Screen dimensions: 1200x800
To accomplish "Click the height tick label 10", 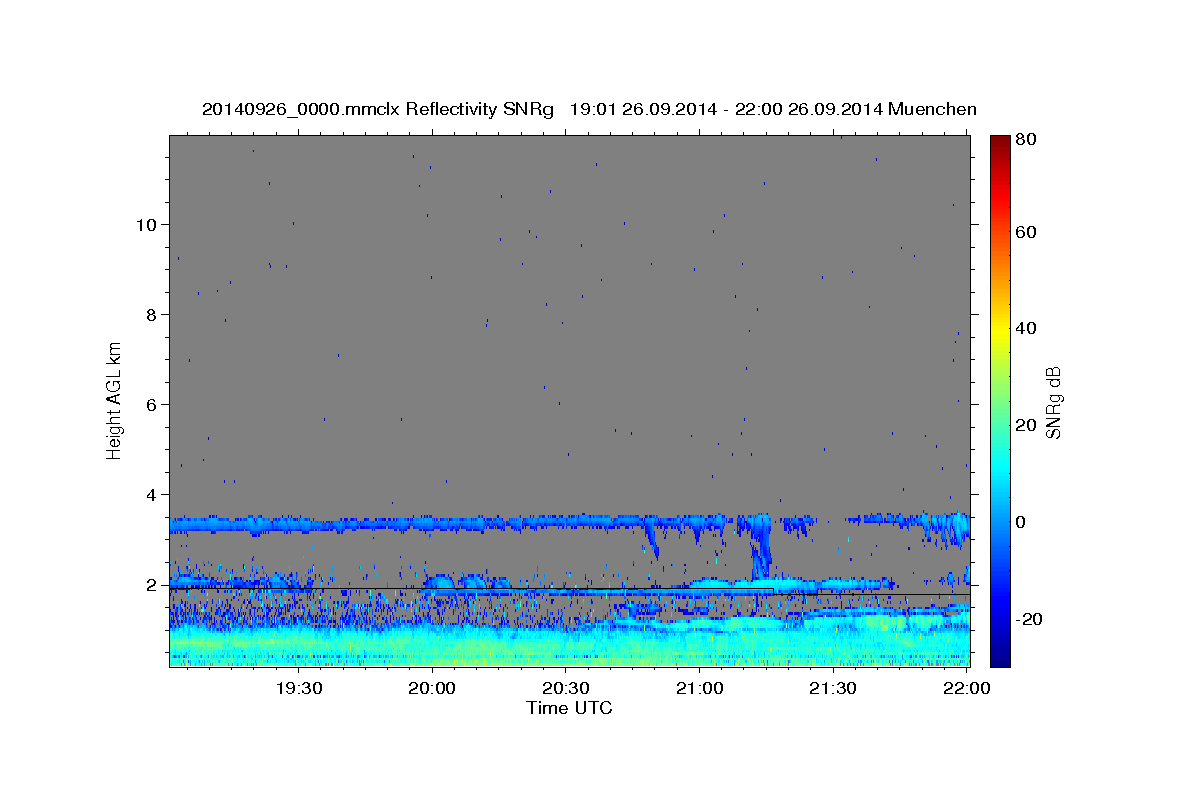I will (x=146, y=224).
